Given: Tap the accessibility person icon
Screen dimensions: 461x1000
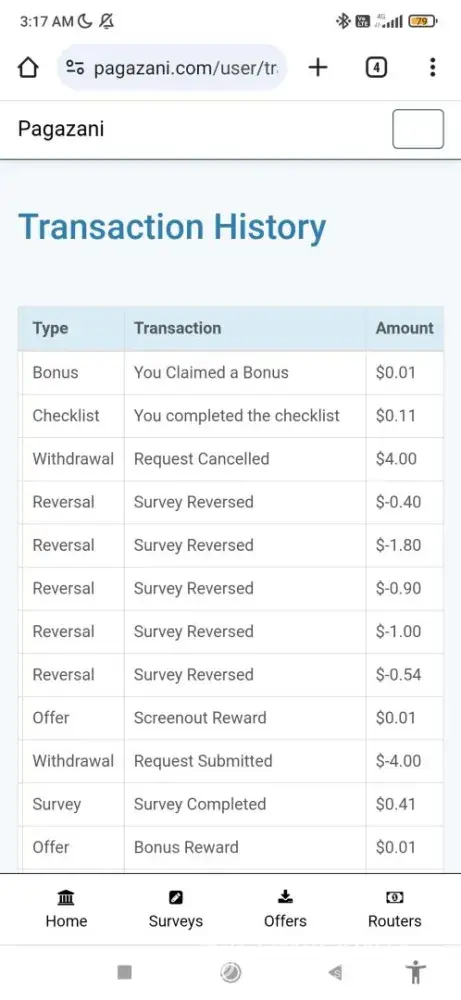Looking at the screenshot, I should (416, 972).
